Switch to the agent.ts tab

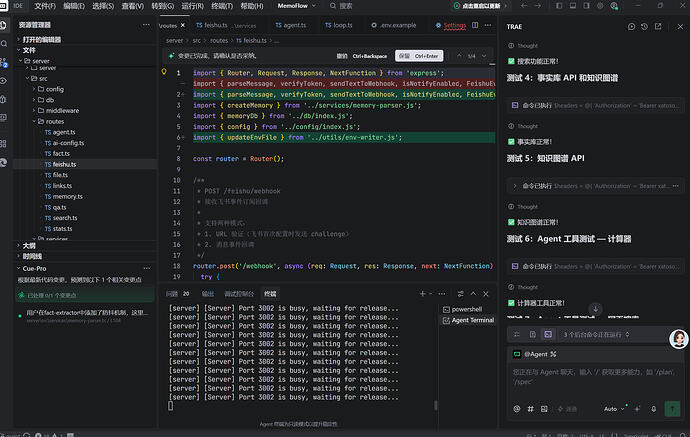290,25
